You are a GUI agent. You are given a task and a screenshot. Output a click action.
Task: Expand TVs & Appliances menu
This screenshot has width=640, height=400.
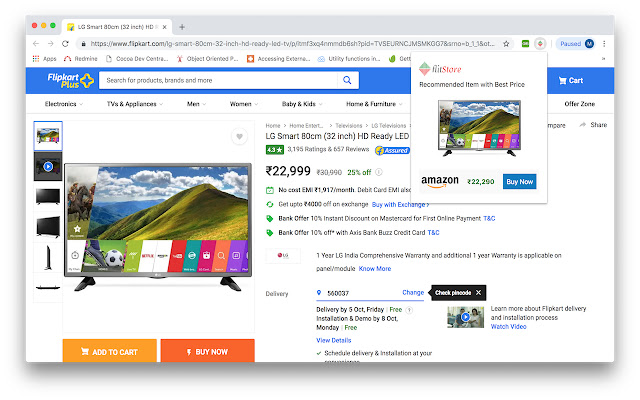click(x=135, y=104)
